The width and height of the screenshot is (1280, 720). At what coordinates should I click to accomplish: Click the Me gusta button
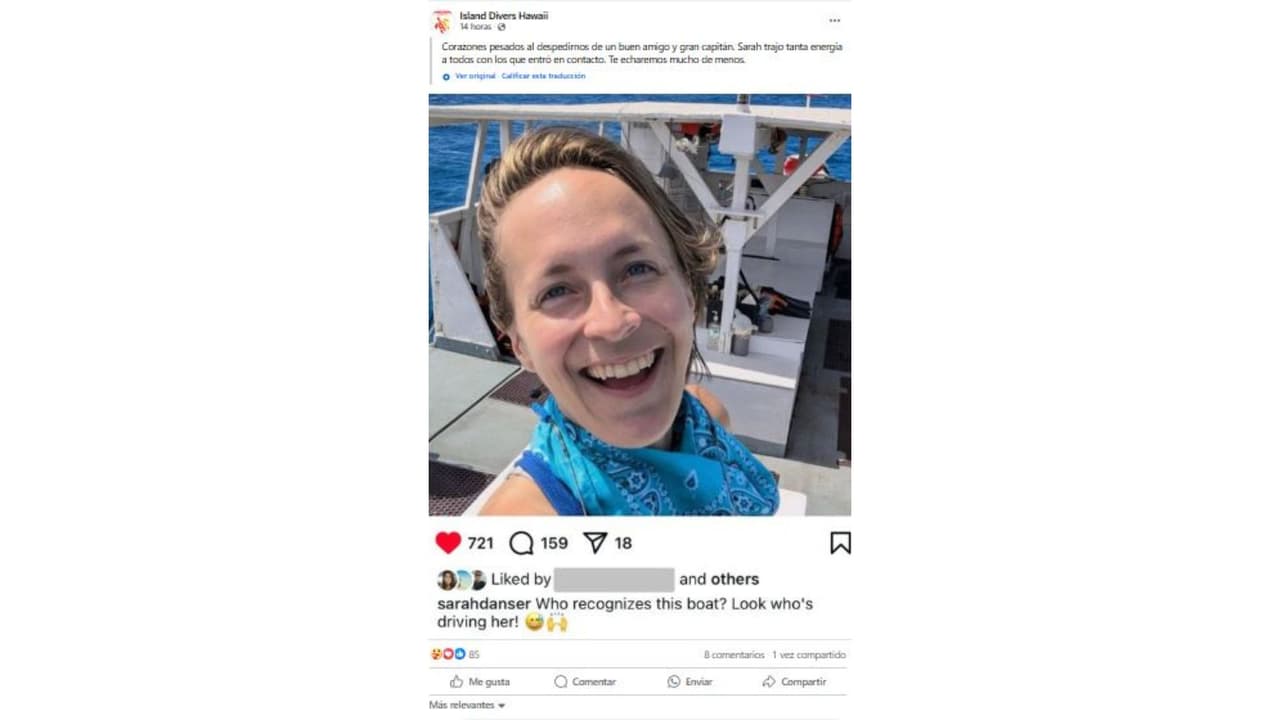point(480,682)
